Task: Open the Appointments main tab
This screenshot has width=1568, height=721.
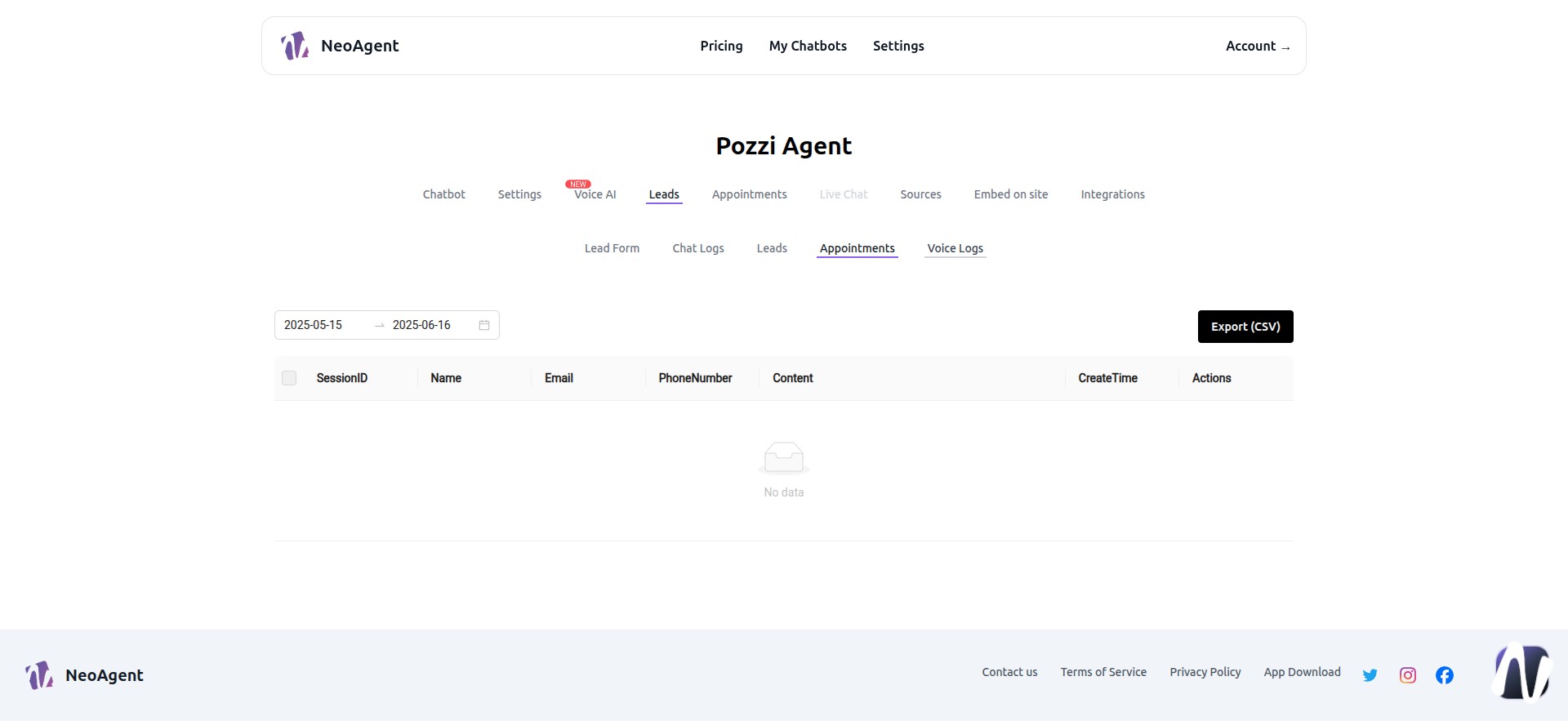Action: pos(749,194)
